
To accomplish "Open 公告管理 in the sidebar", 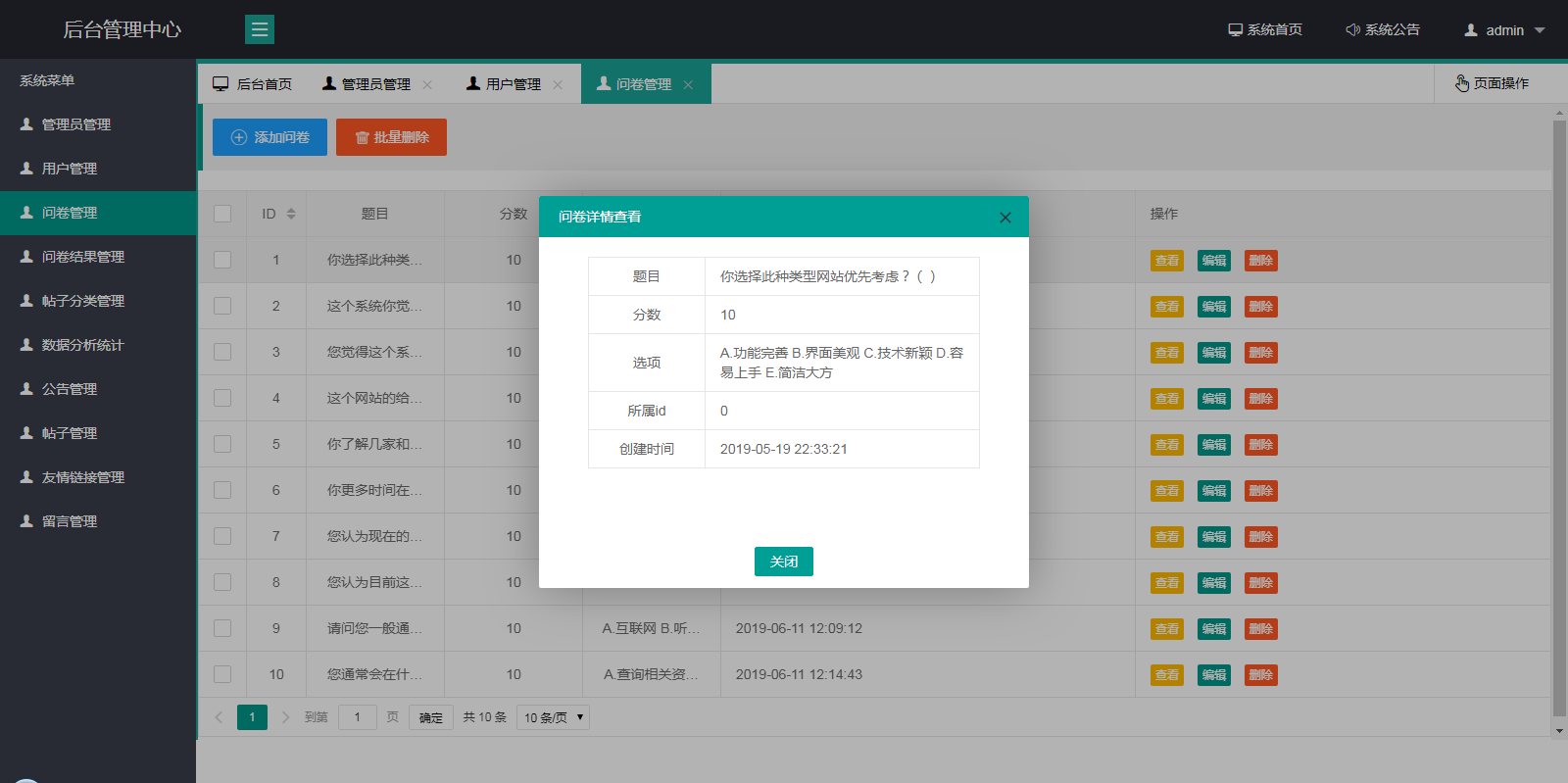I will (x=98, y=389).
